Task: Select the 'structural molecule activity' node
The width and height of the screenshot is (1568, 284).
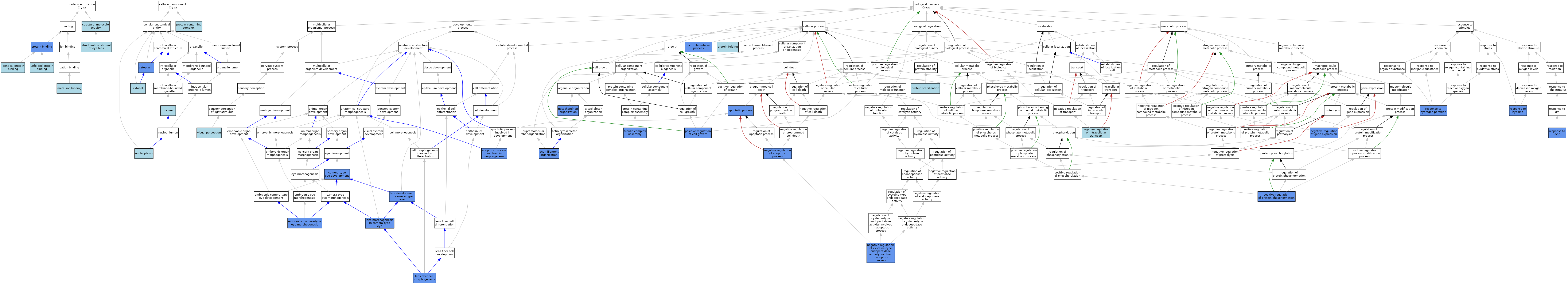Action: coord(96,26)
